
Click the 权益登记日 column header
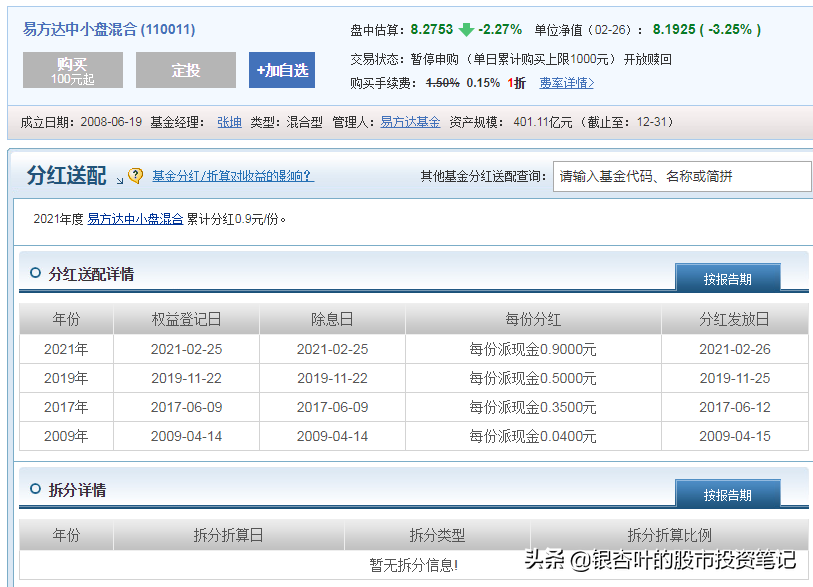point(186,319)
